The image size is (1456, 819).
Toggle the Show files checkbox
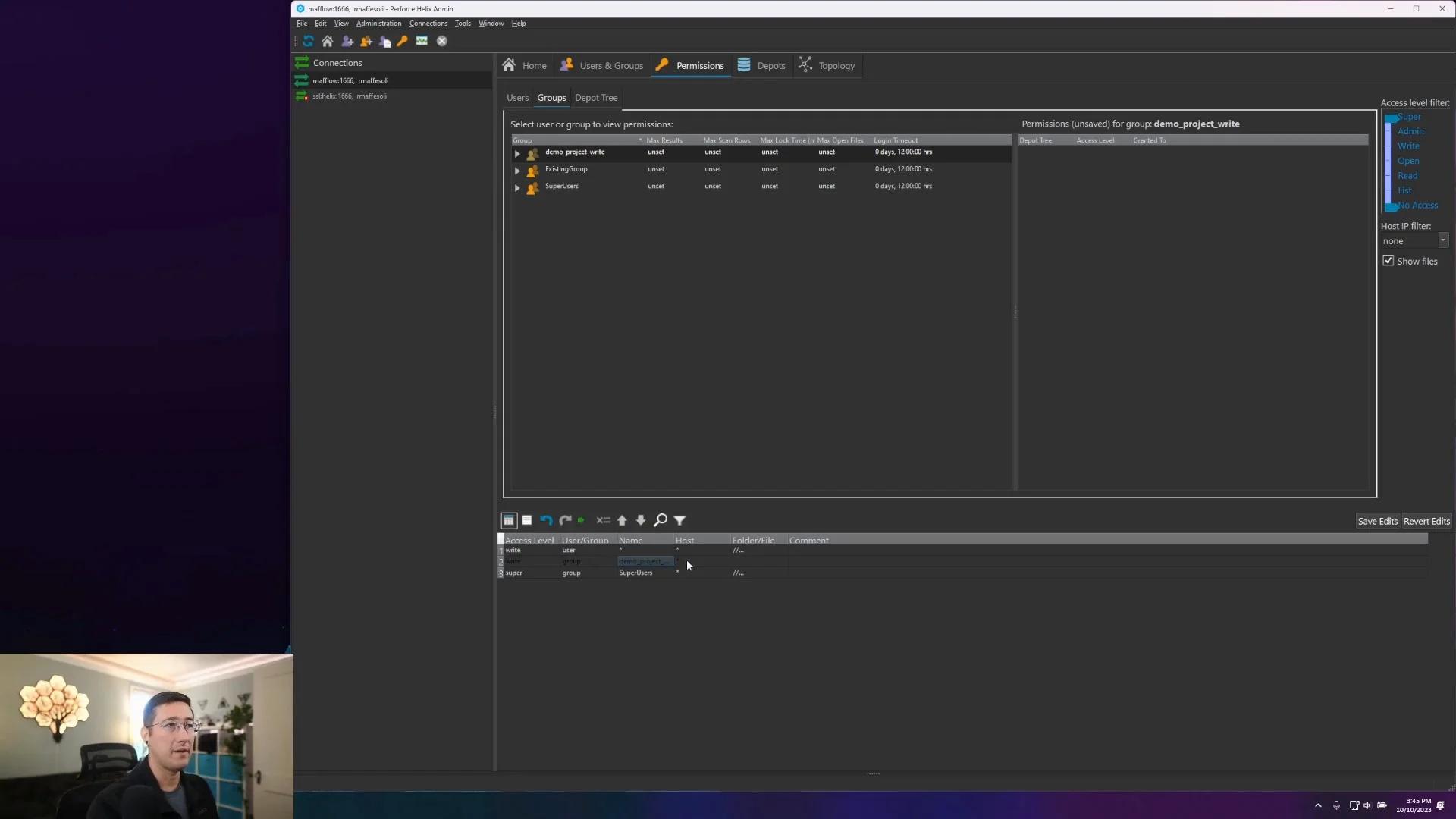[1389, 261]
